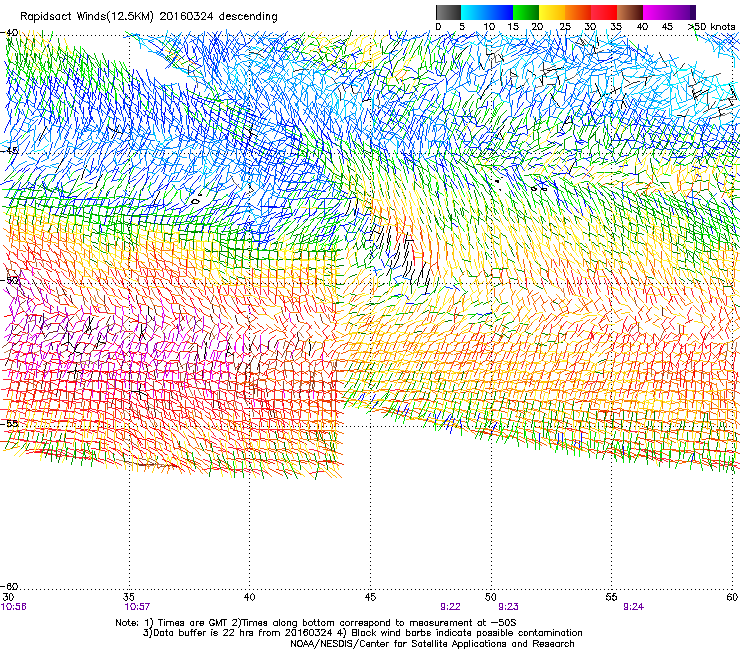Click the "10:56" pass time label
740x650 pixels.
pos(14,607)
